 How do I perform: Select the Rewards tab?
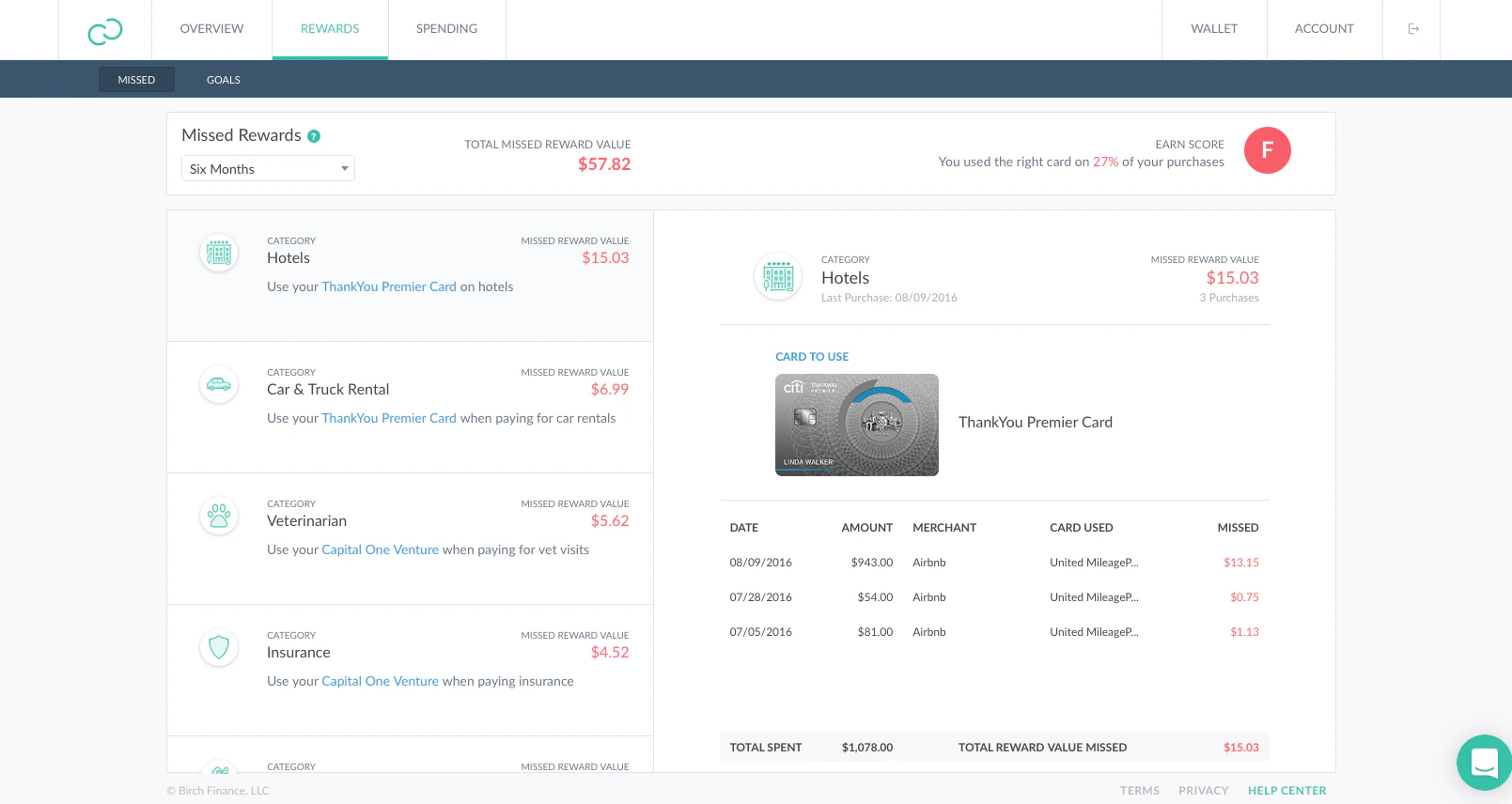[x=330, y=29]
